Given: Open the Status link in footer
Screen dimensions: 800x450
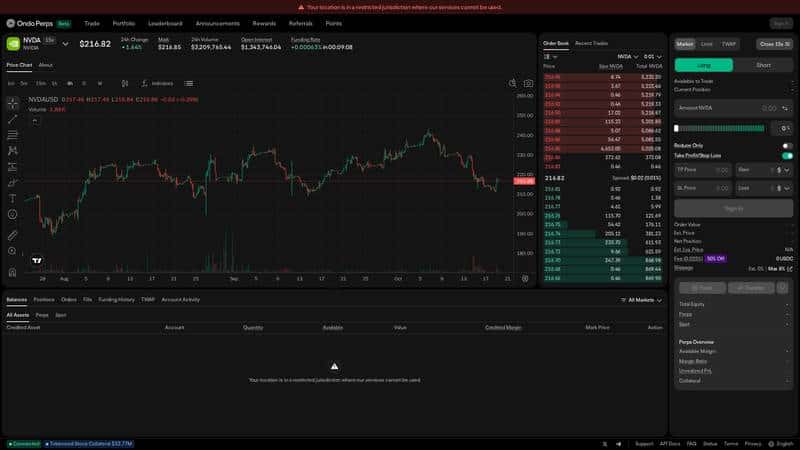Looking at the screenshot, I should coord(710,444).
